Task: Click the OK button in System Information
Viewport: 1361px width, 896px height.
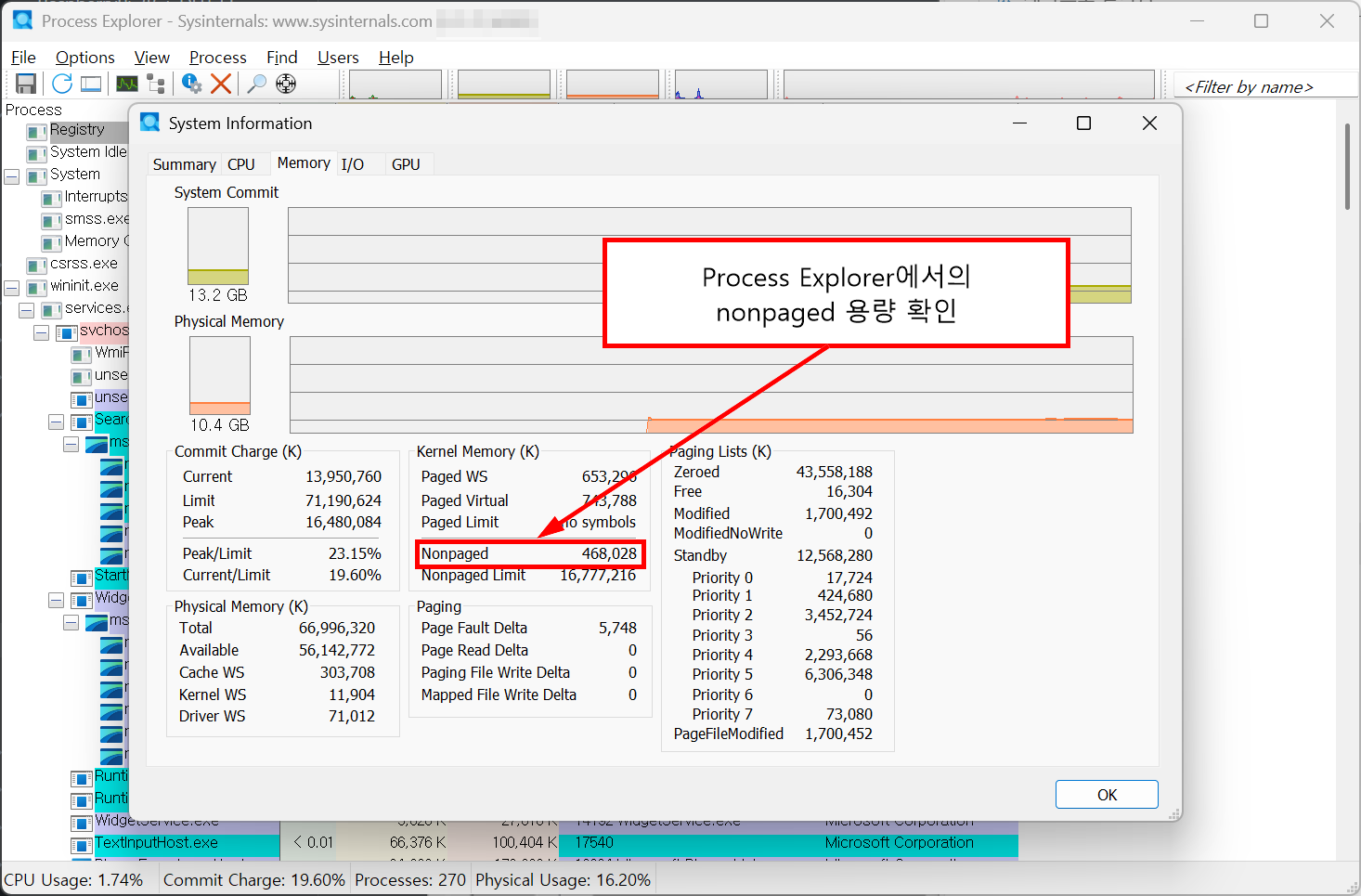Action: click(1107, 795)
